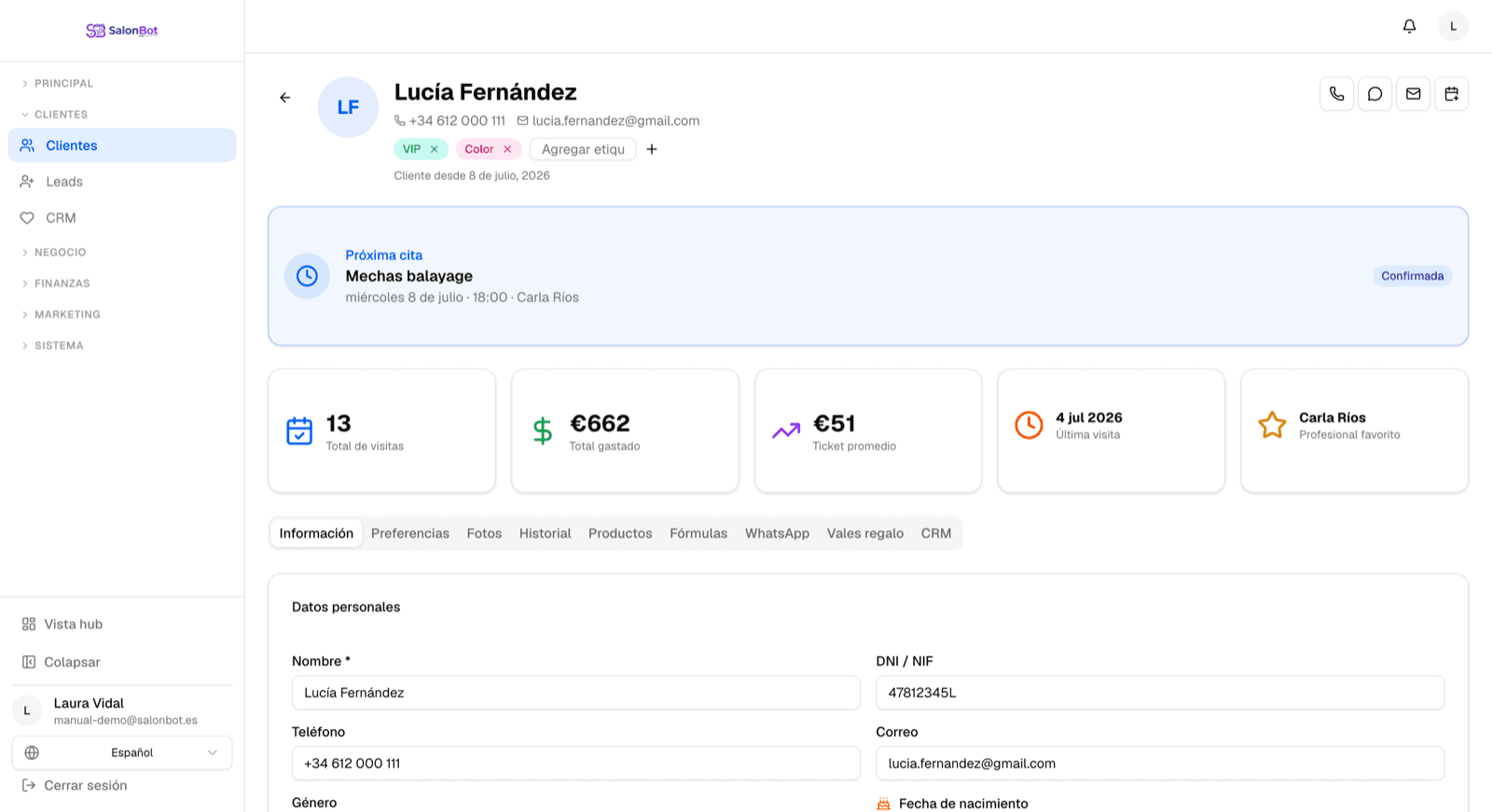The width and height of the screenshot is (1492, 812).
Task: Click the Teléfono input field
Action: [575, 764]
